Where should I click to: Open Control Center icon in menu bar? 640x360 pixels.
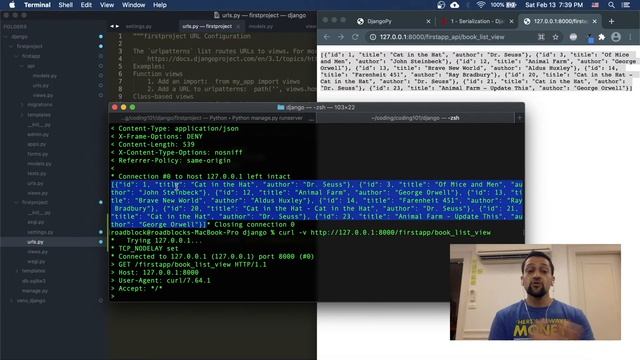(x=626, y=5)
